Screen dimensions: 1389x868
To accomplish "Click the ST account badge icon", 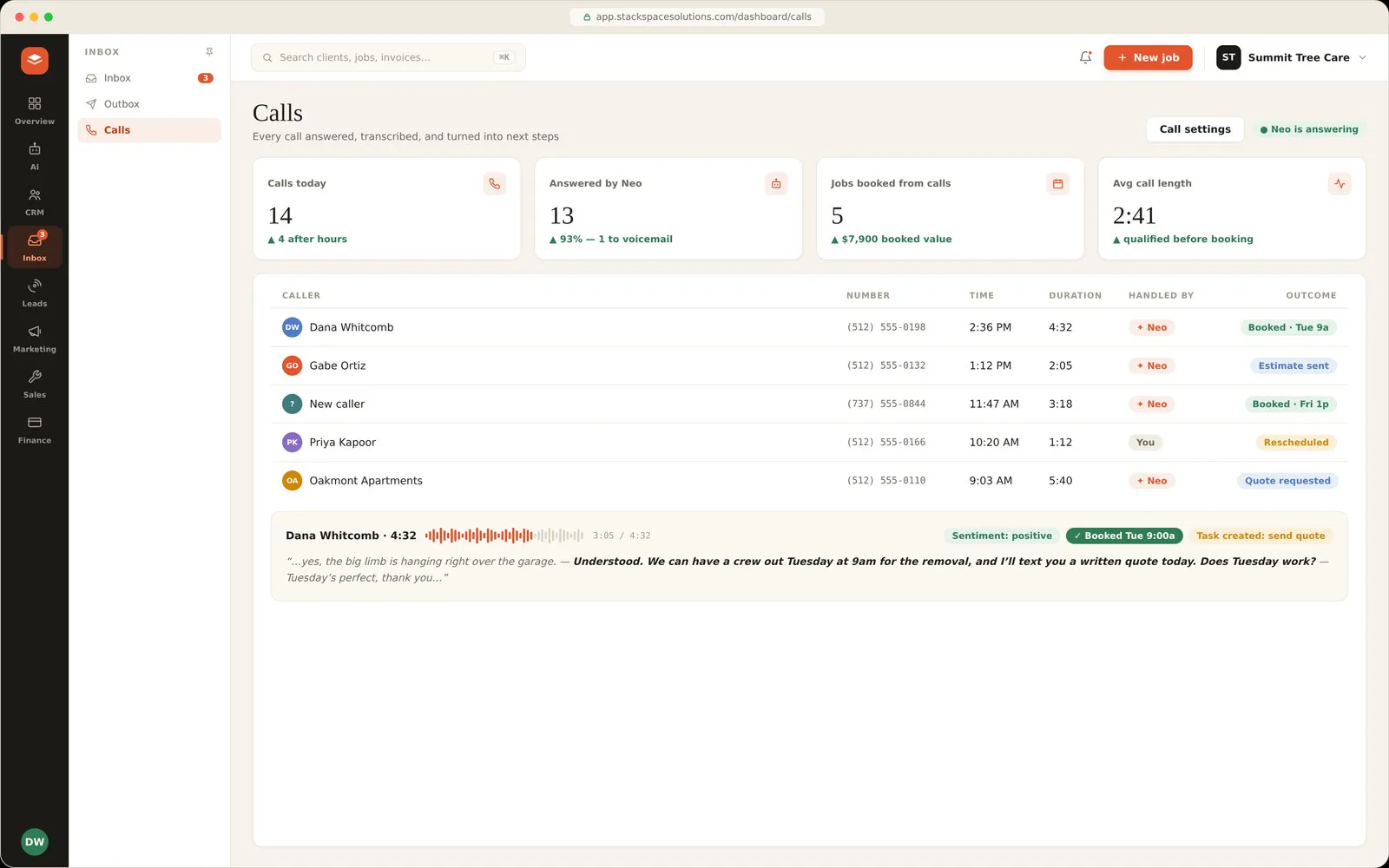I will (x=1228, y=57).
